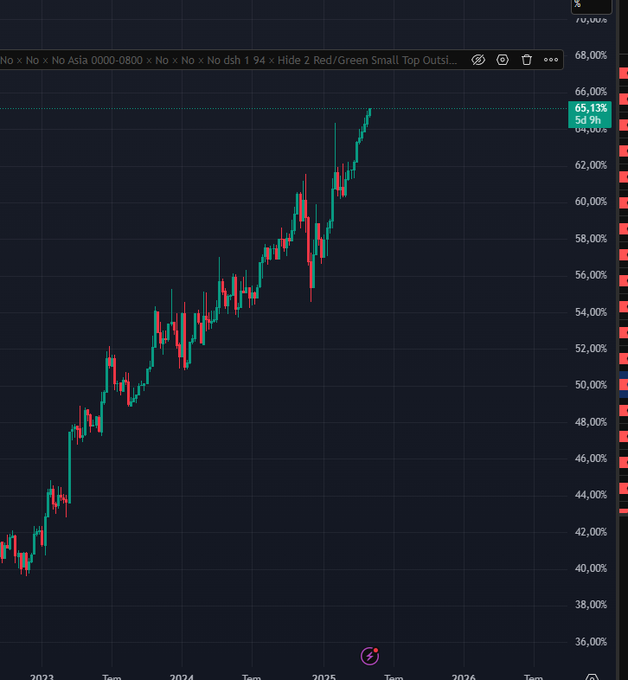Click the 2026 time axis label
Image resolution: width=628 pixels, height=680 pixels.
click(x=464, y=677)
